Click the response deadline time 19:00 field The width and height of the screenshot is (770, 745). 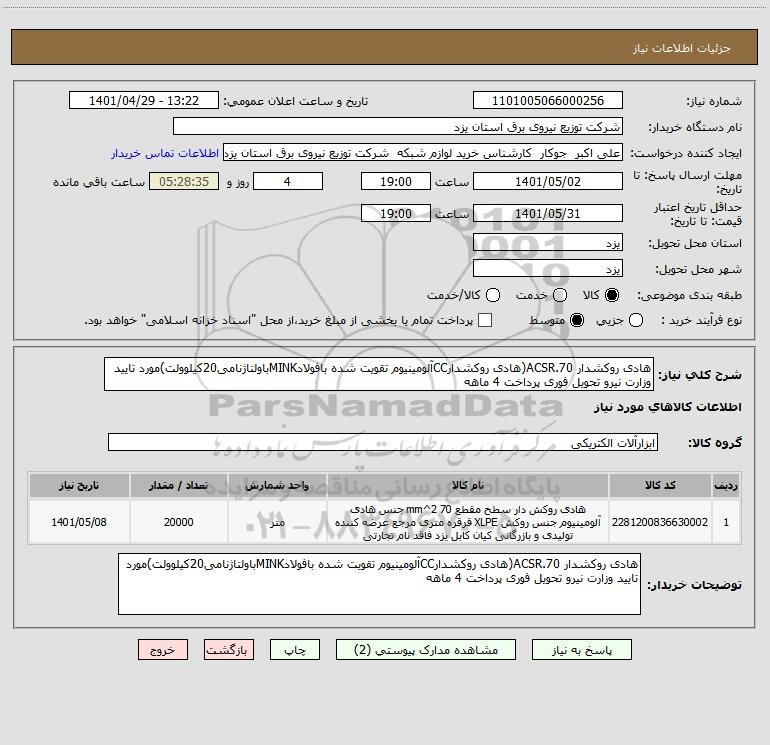click(396, 181)
